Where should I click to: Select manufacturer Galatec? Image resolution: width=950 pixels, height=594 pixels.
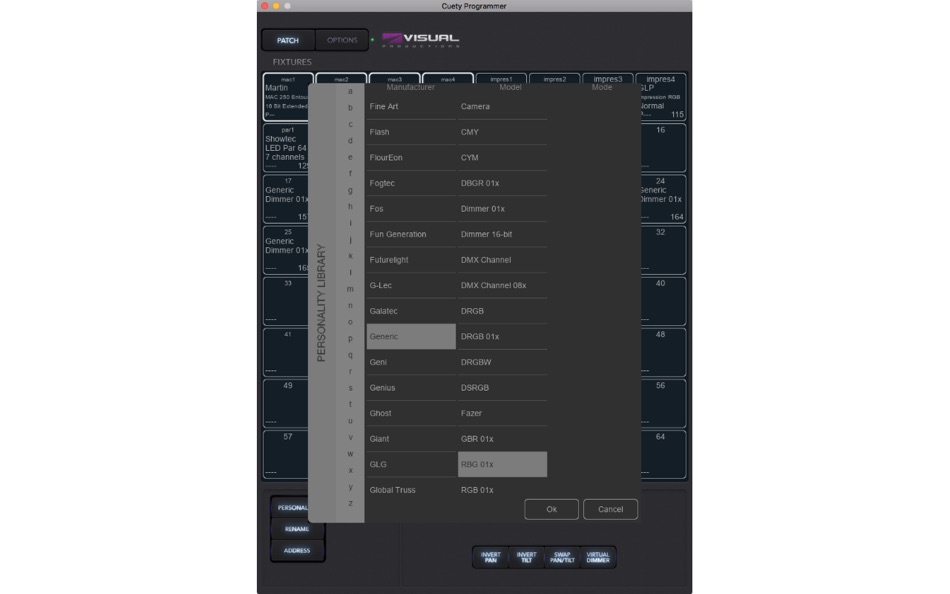(411, 311)
